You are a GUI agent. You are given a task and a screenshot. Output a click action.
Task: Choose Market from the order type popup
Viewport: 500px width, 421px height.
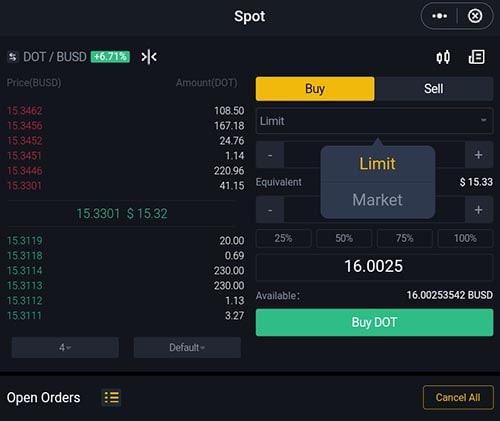pyautogui.click(x=378, y=200)
